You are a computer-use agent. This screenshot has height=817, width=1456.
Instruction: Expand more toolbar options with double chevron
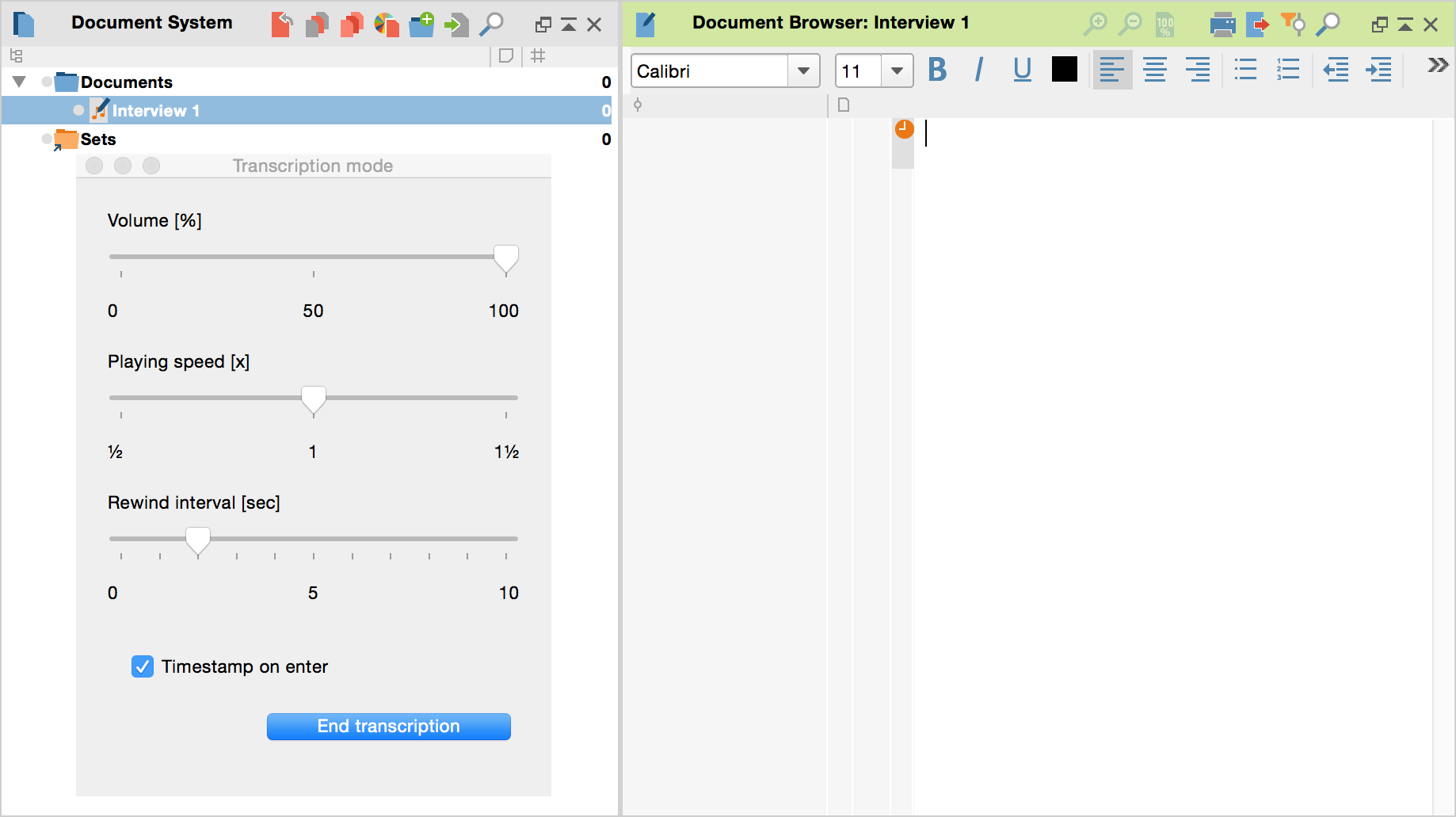1438,65
